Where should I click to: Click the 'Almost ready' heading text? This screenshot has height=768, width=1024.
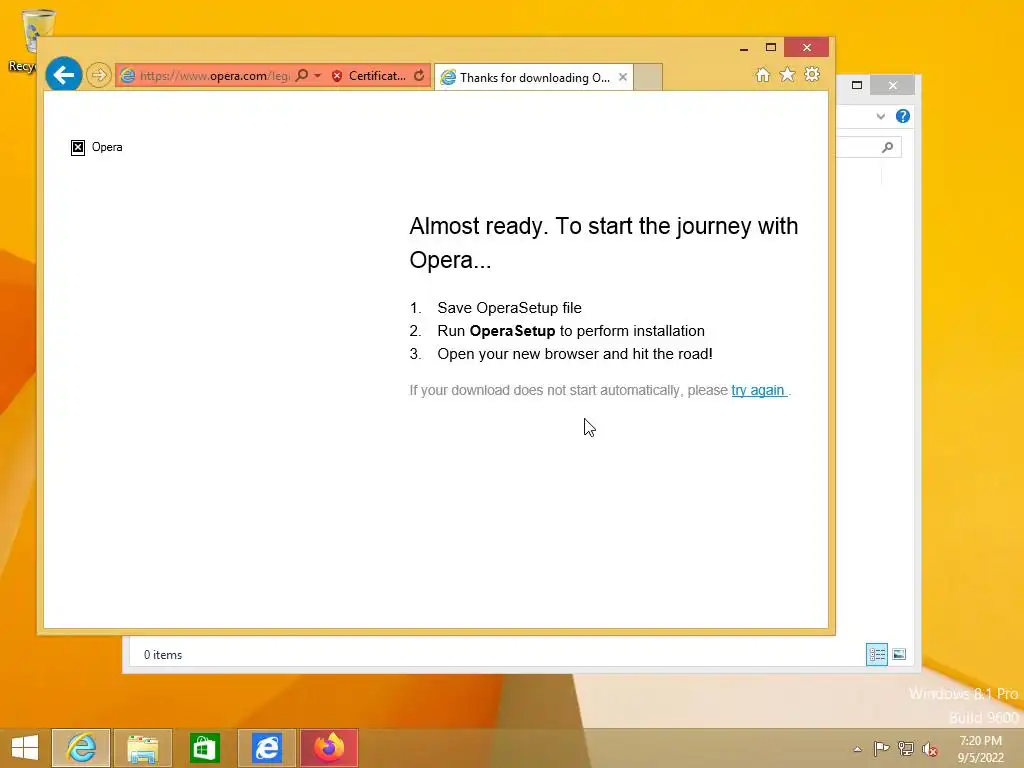click(603, 243)
